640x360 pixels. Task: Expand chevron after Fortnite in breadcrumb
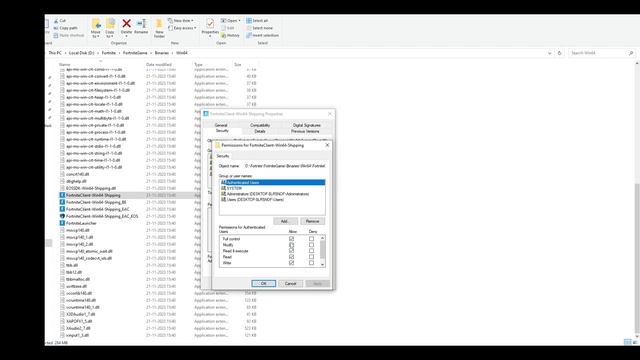click(120, 53)
